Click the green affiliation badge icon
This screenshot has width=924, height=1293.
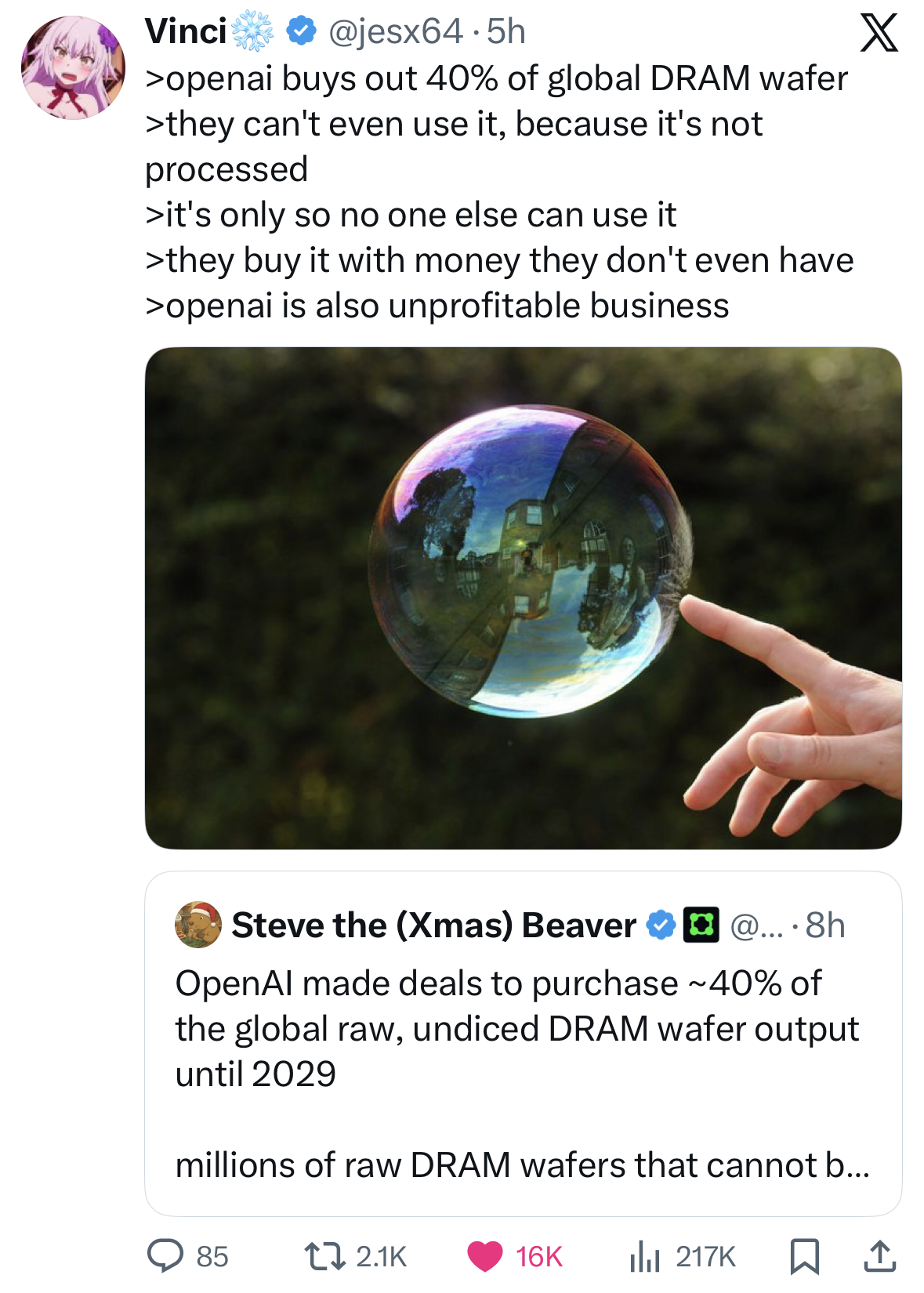click(701, 925)
